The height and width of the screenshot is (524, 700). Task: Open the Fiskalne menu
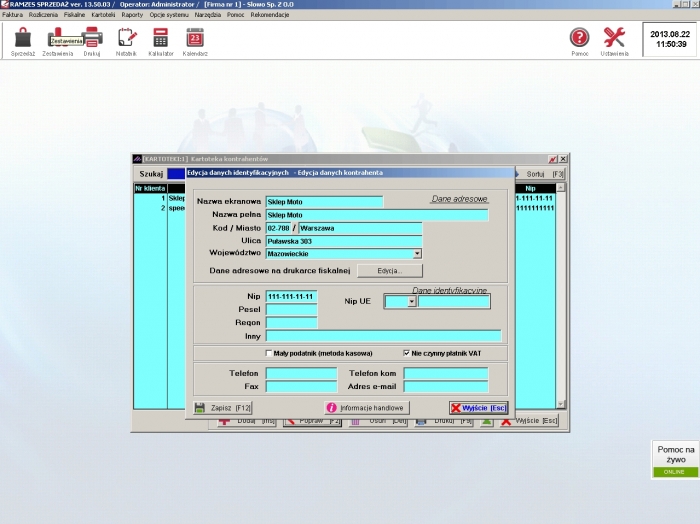click(x=75, y=15)
